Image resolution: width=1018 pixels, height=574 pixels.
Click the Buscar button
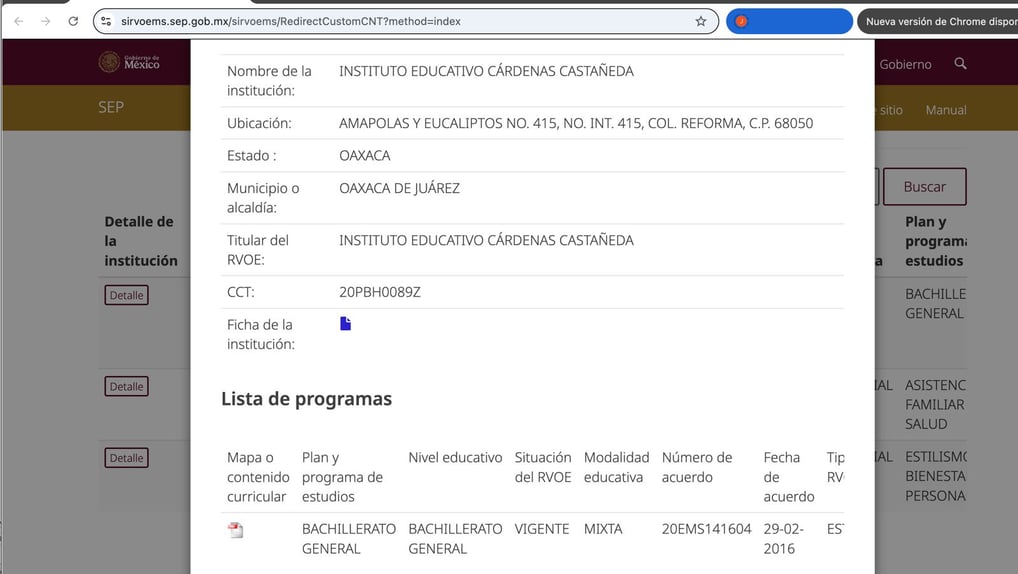[925, 187]
